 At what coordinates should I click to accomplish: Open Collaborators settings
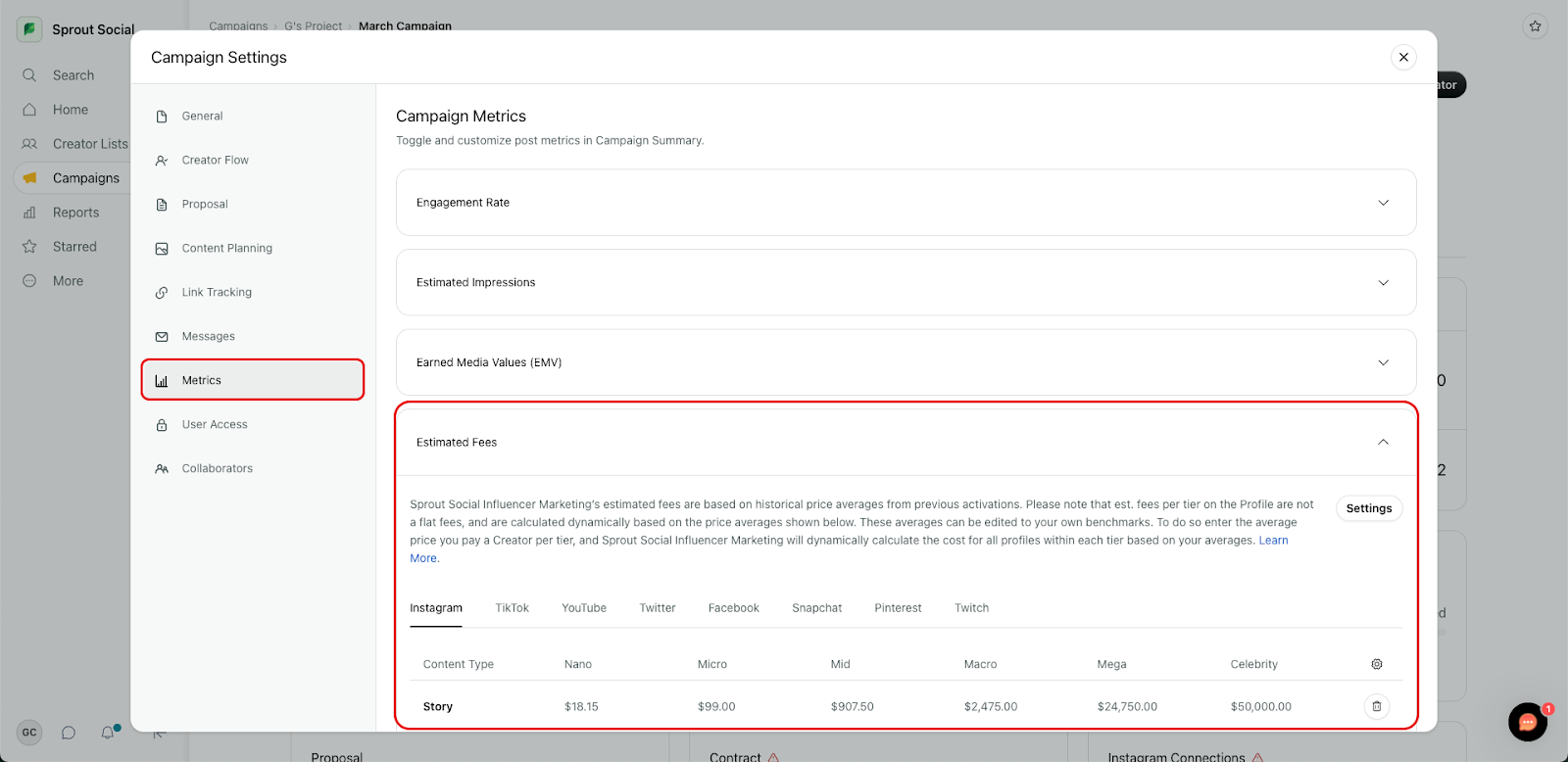[x=253, y=468]
